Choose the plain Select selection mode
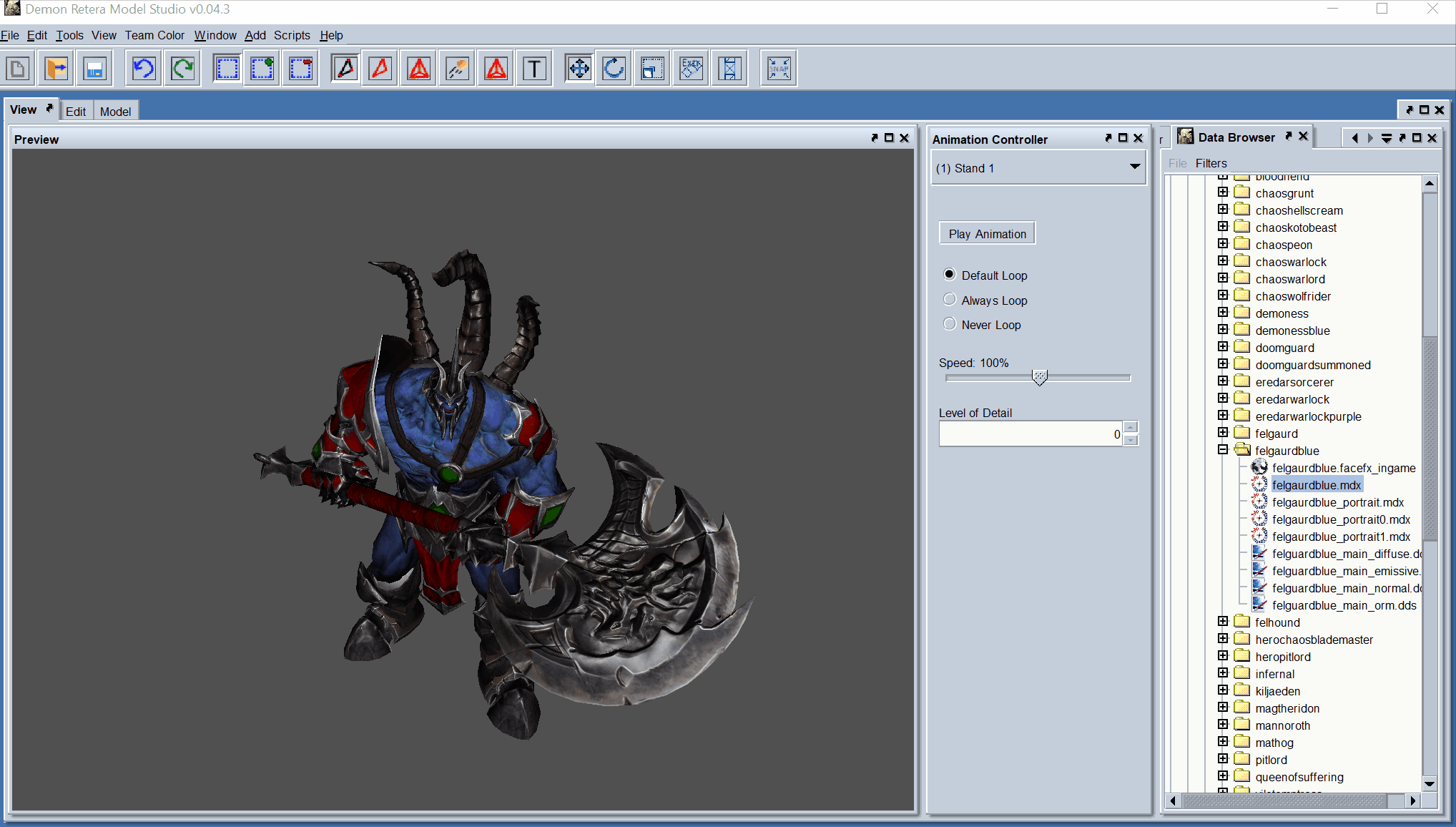1456x827 pixels. [x=227, y=69]
